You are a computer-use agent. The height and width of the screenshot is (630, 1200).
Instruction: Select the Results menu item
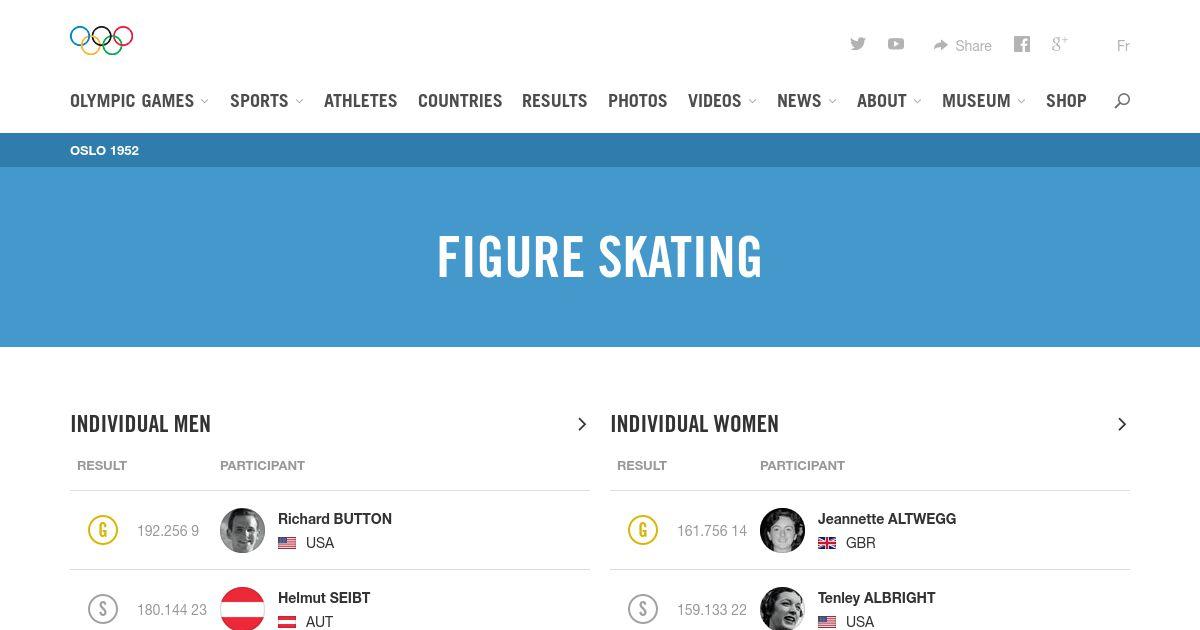coord(554,101)
